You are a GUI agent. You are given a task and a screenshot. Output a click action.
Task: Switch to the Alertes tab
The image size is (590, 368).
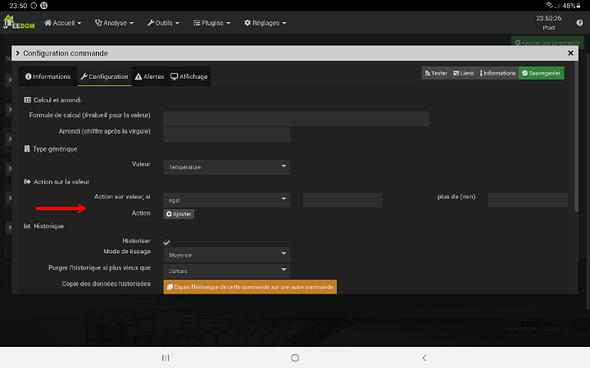point(149,76)
